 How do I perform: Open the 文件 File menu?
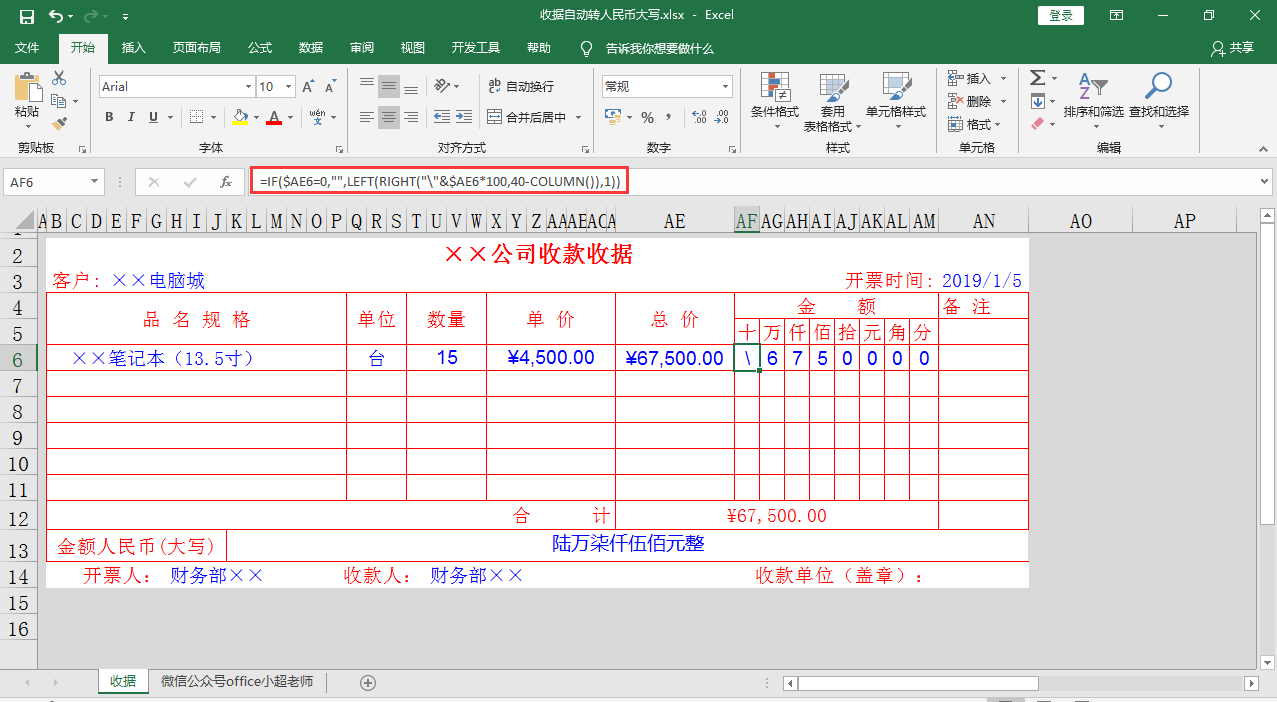27,48
